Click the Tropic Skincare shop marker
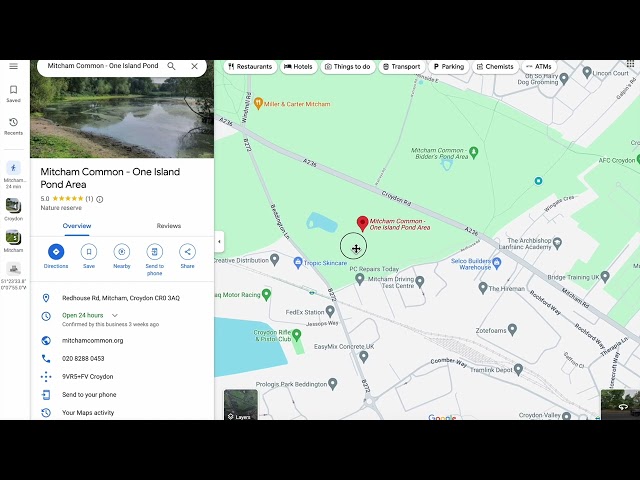The height and width of the screenshot is (480, 640). click(298, 262)
